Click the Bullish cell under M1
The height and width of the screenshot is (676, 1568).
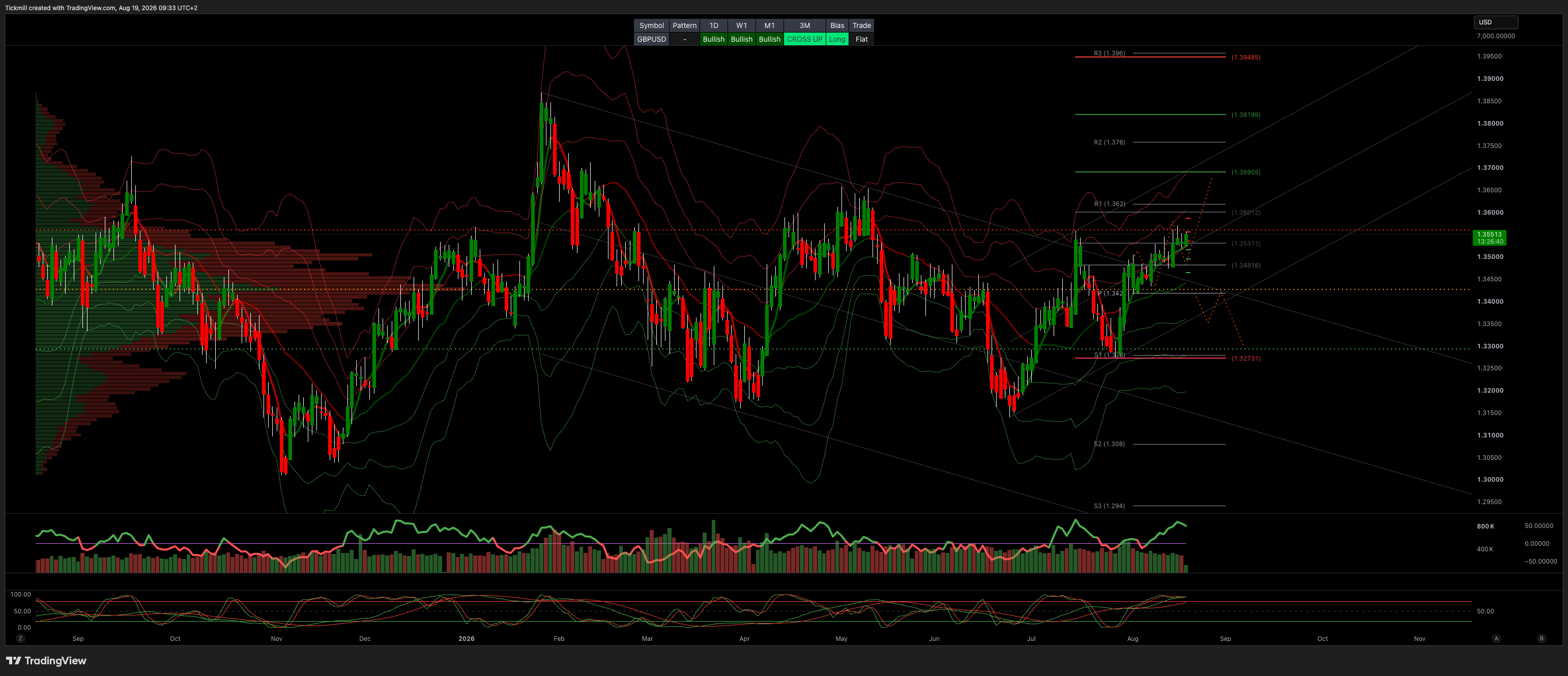pyautogui.click(x=769, y=39)
